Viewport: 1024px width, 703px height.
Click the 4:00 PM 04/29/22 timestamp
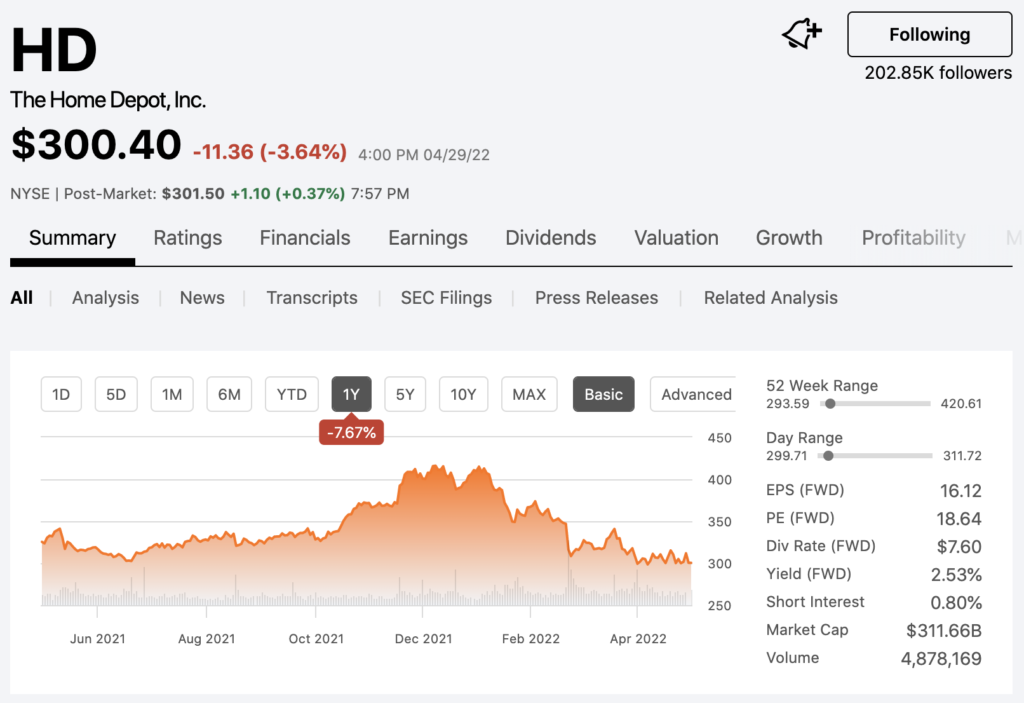[424, 155]
